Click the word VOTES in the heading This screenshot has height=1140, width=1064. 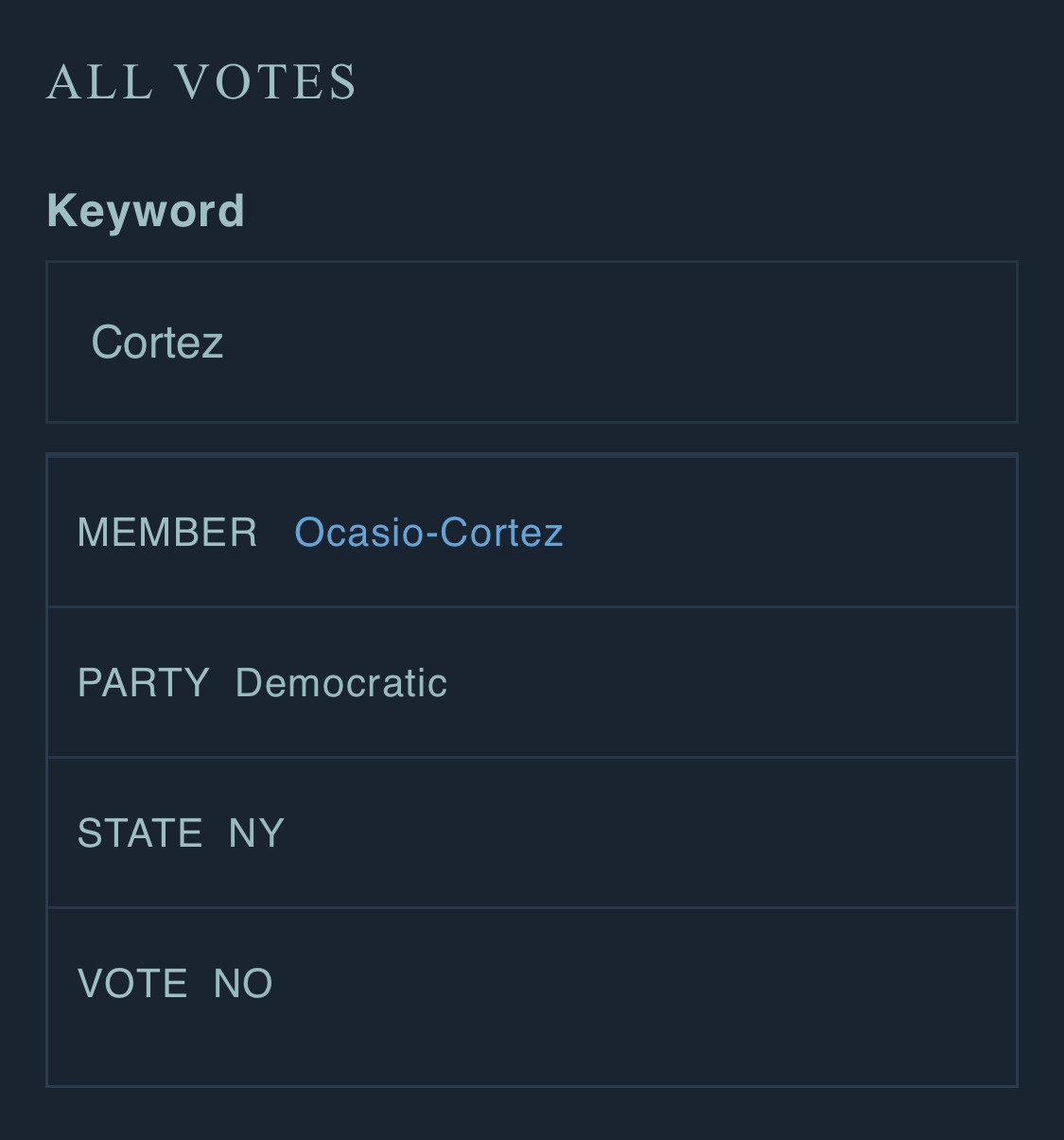[266, 82]
